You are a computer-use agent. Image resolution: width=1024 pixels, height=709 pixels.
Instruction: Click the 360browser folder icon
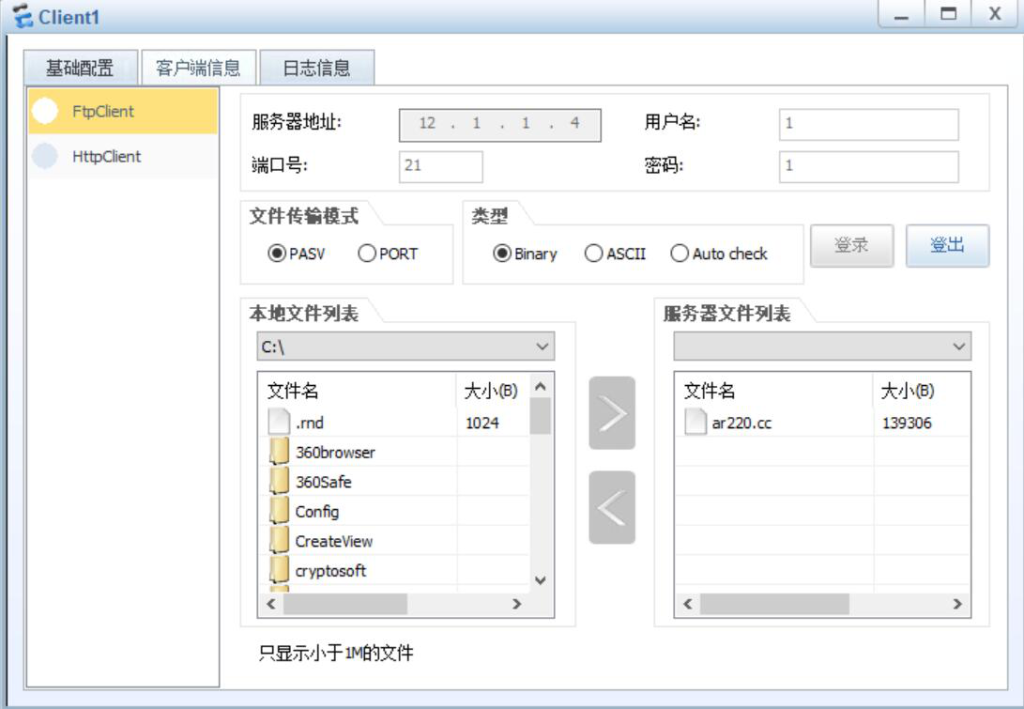[x=279, y=452]
